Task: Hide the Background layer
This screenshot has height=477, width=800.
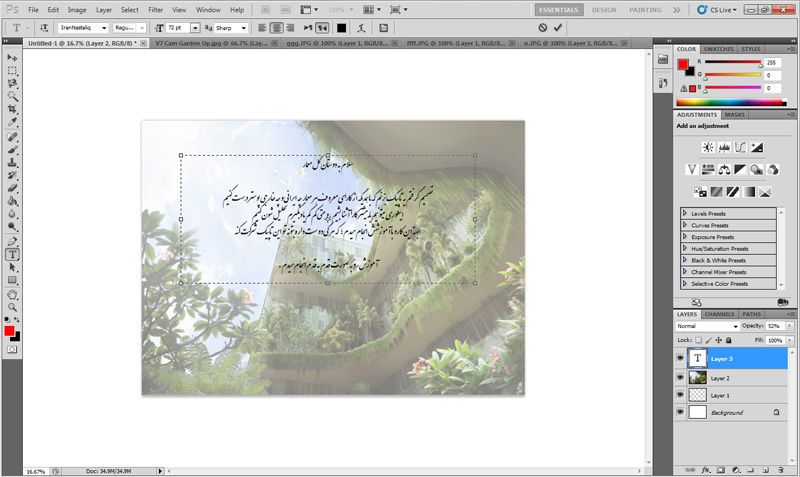Action: [680, 412]
